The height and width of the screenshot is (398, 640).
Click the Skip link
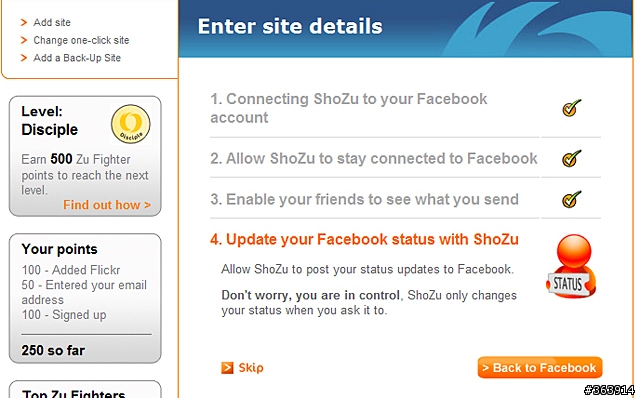251,368
